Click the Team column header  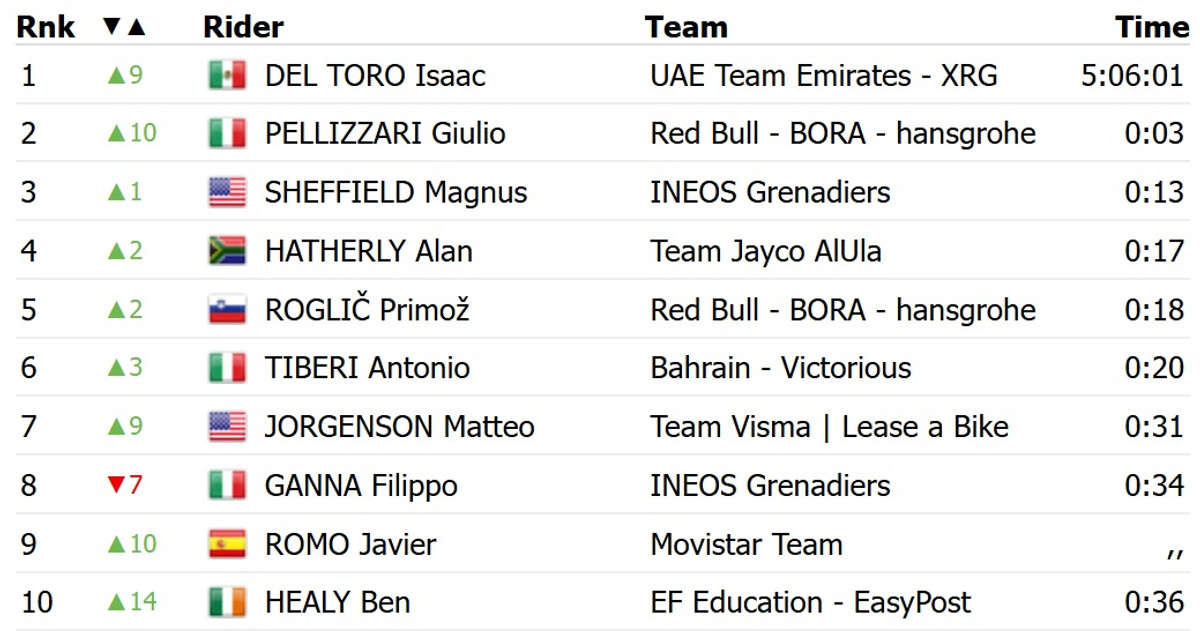click(686, 27)
